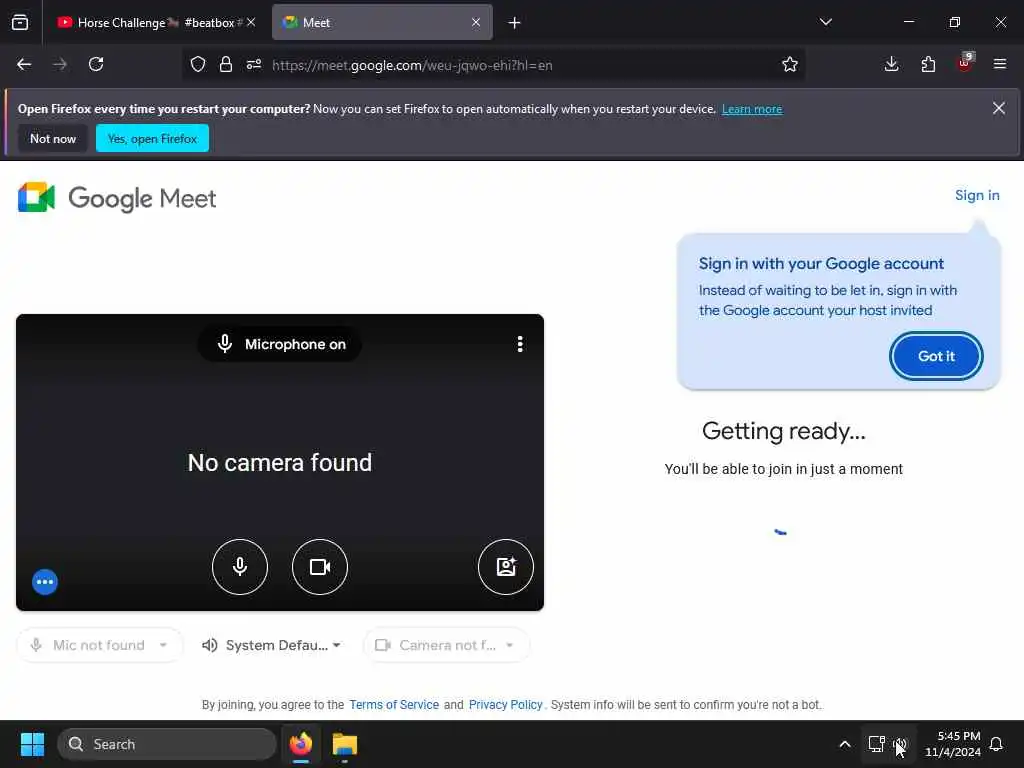Open clock and calendar at 5:45 PM
This screenshot has height=768, width=1024.
coord(953,744)
